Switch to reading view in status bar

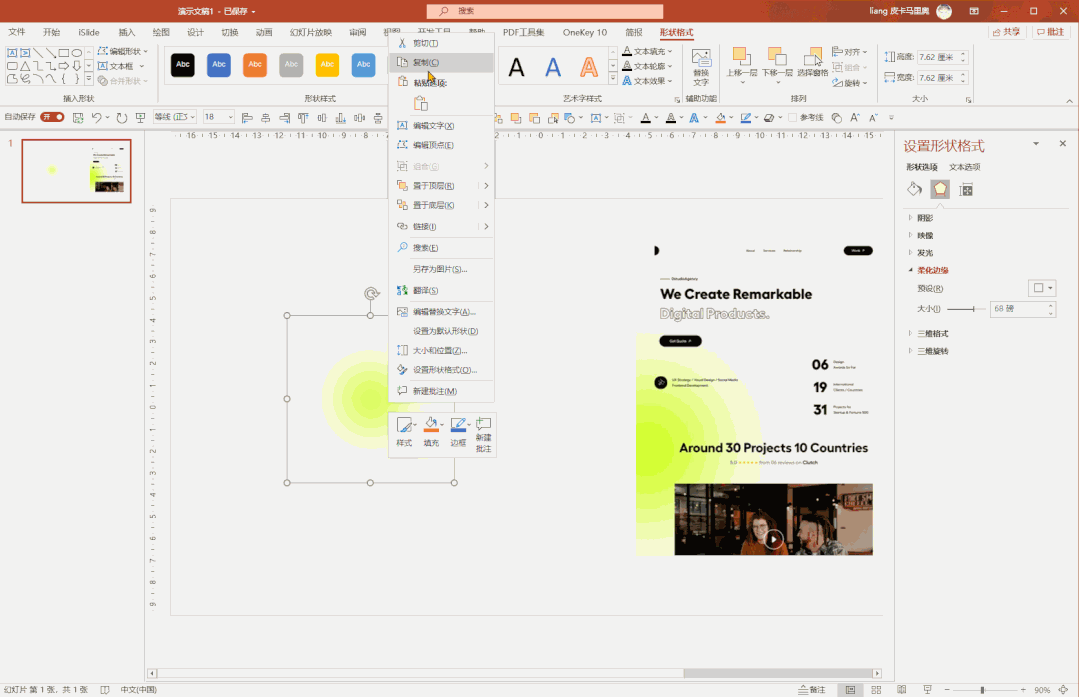pyautogui.click(x=901, y=689)
